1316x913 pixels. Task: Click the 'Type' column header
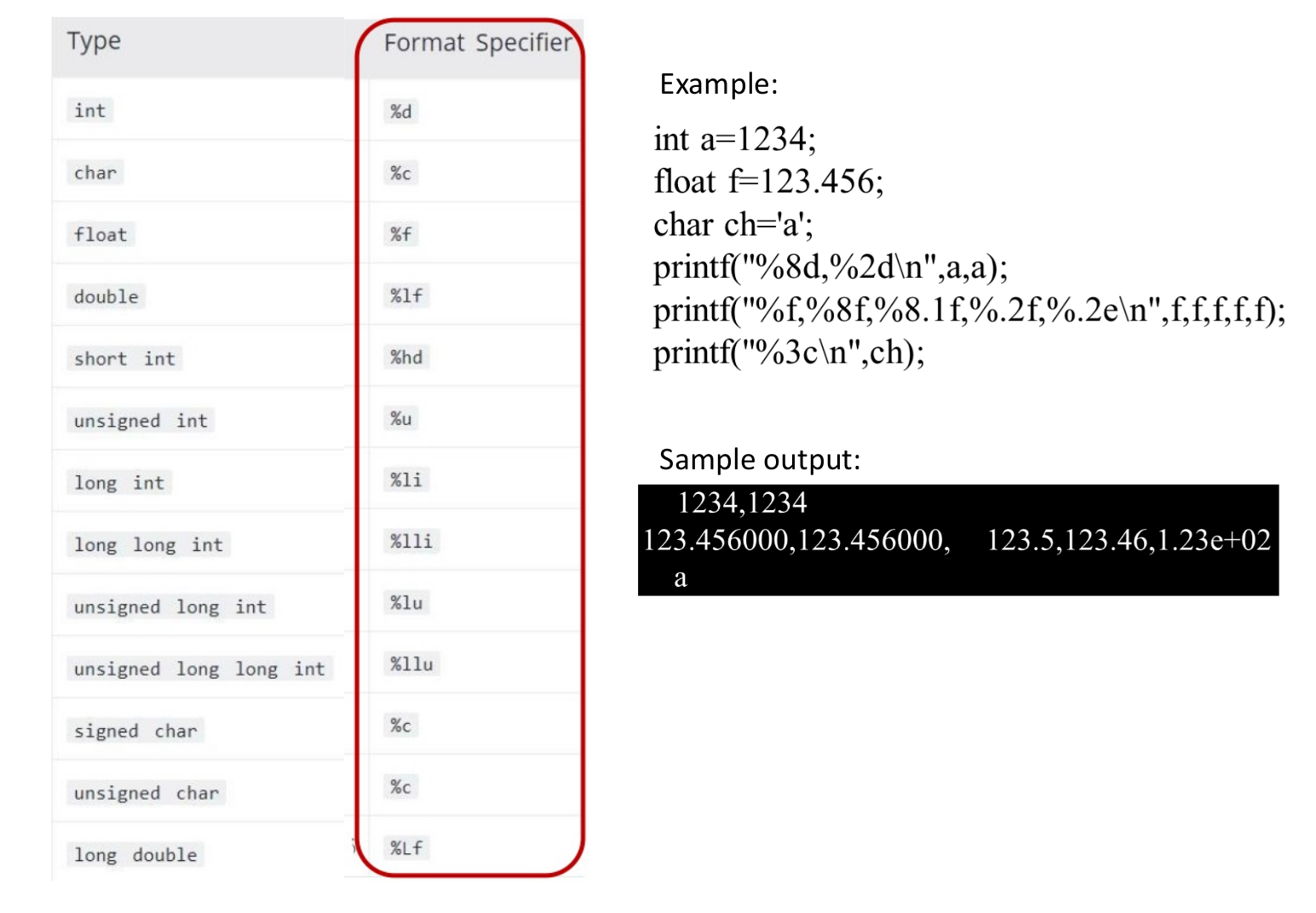pos(94,41)
